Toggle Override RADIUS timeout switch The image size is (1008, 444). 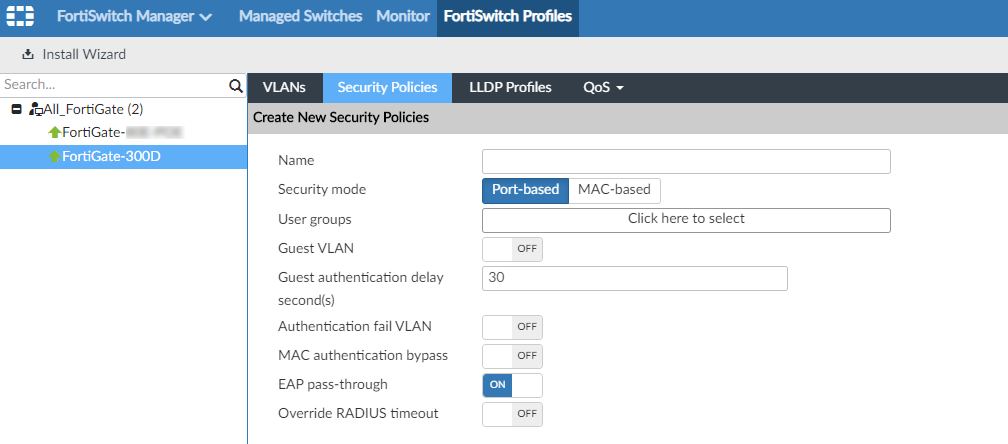(512, 413)
